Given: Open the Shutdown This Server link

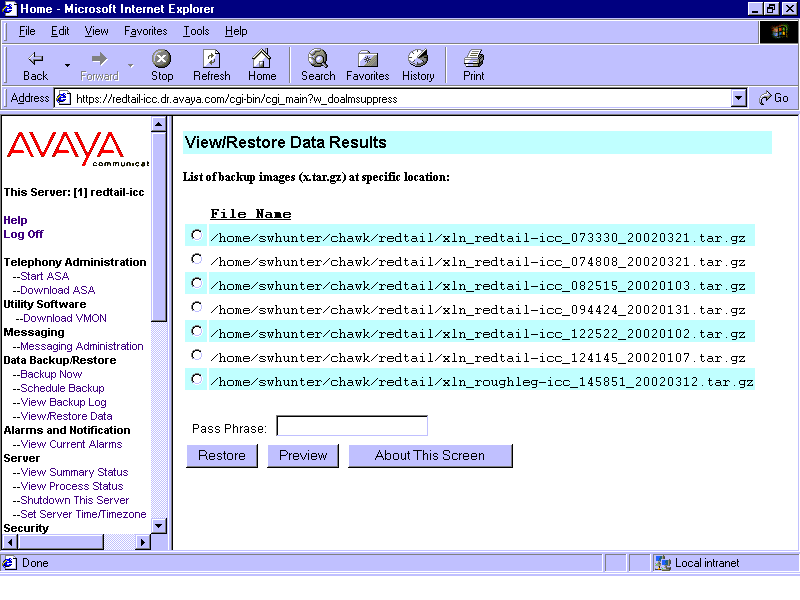Looking at the screenshot, I should 74,500.
